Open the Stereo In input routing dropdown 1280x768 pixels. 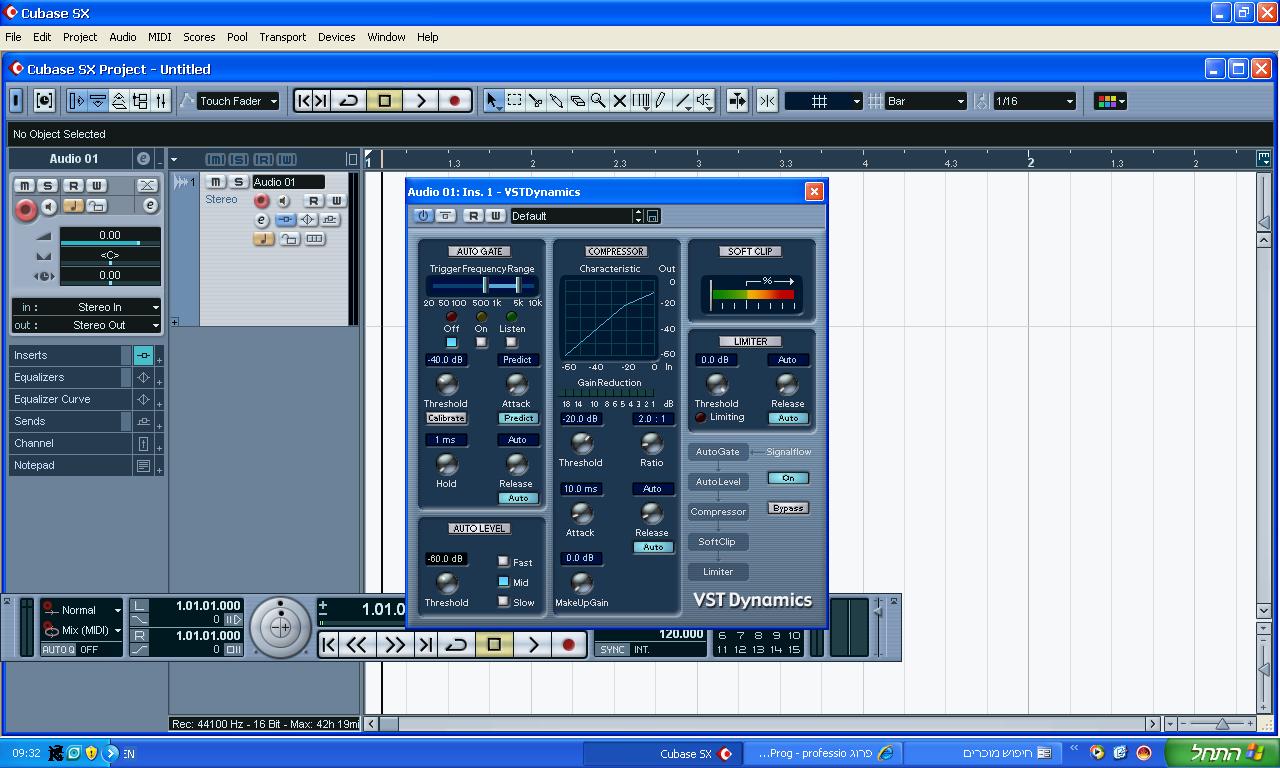coord(86,307)
